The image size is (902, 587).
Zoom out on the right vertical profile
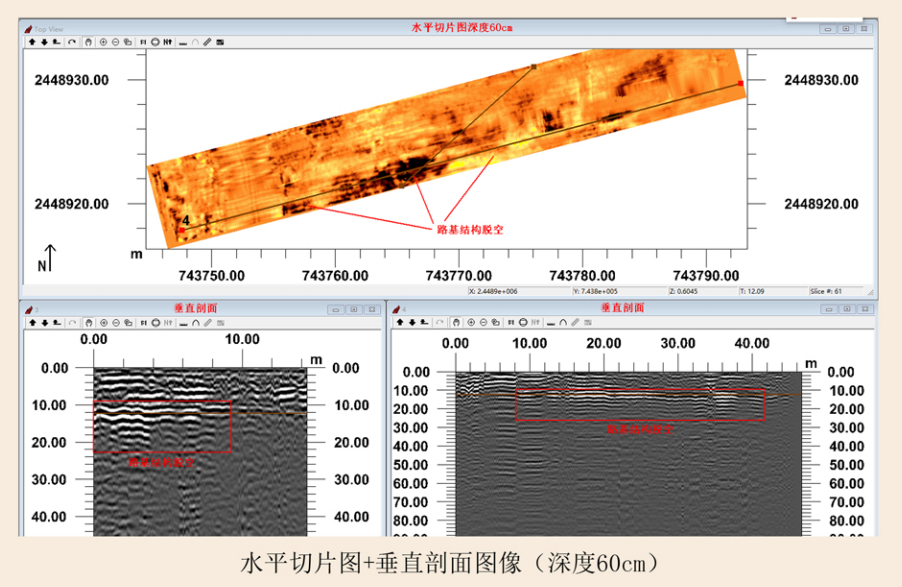click(482, 323)
